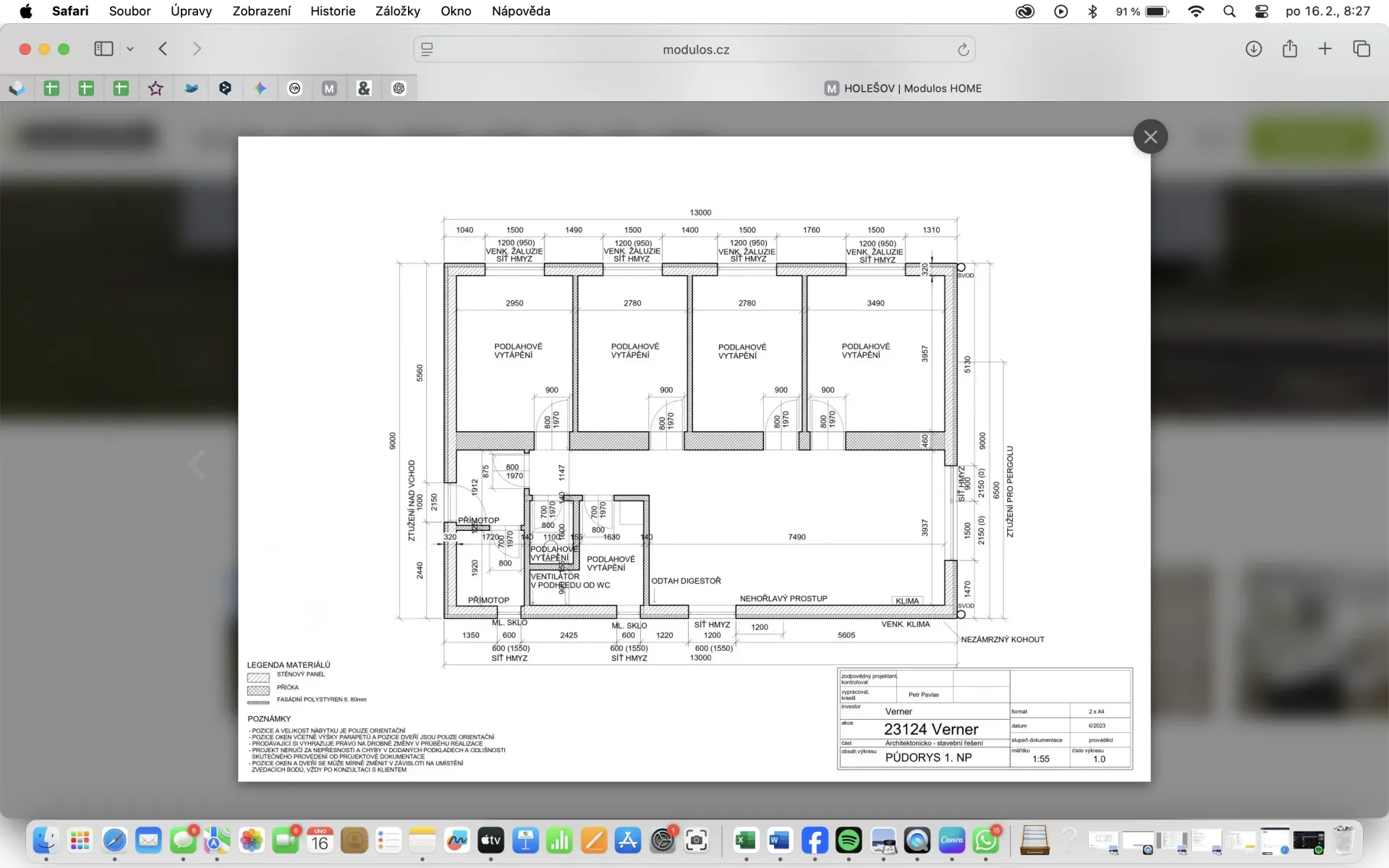Open page reader menu in address bar
This screenshot has height=868, width=1389.
(x=427, y=50)
